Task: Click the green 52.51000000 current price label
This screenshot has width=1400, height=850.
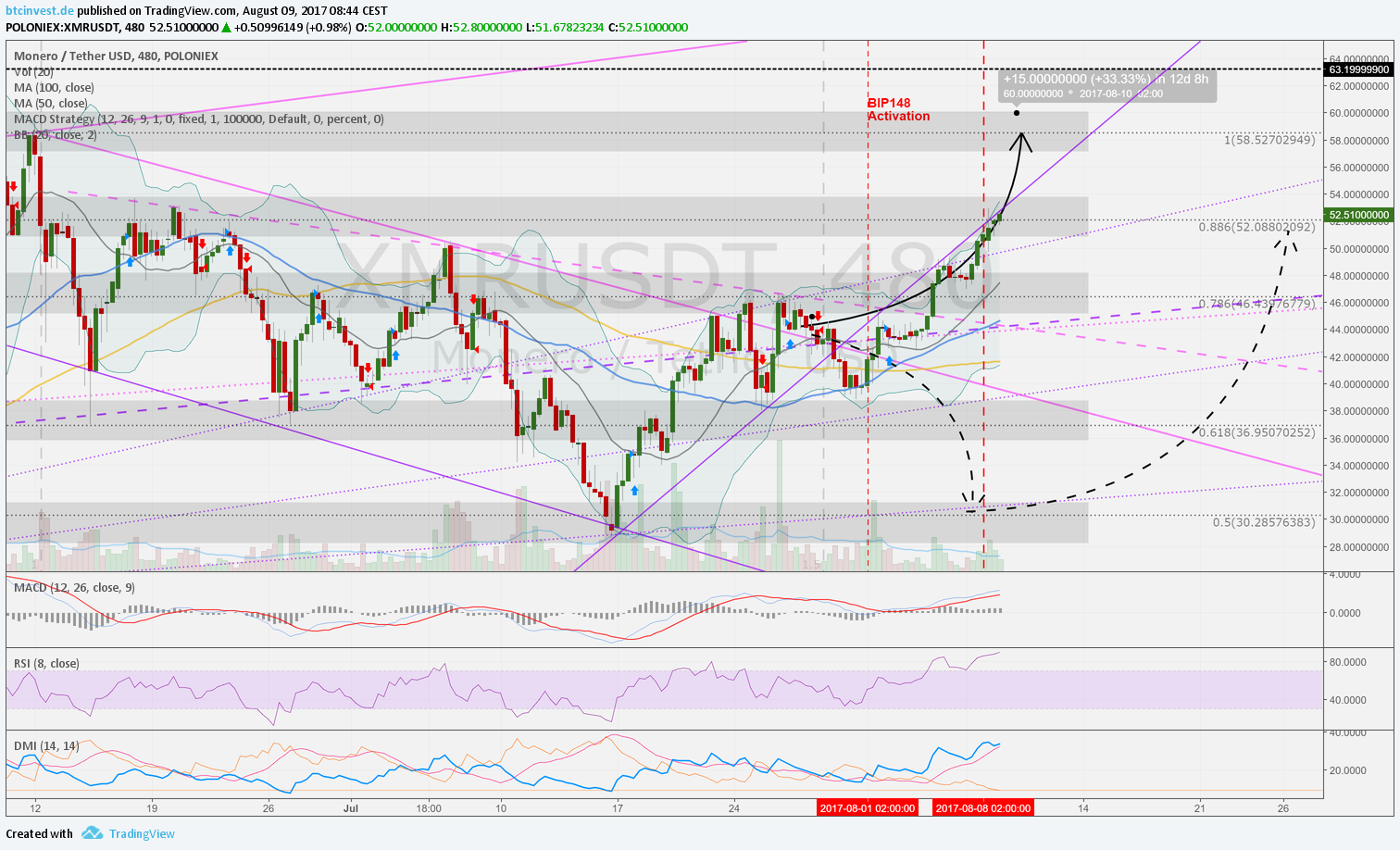Action: click(x=1358, y=215)
